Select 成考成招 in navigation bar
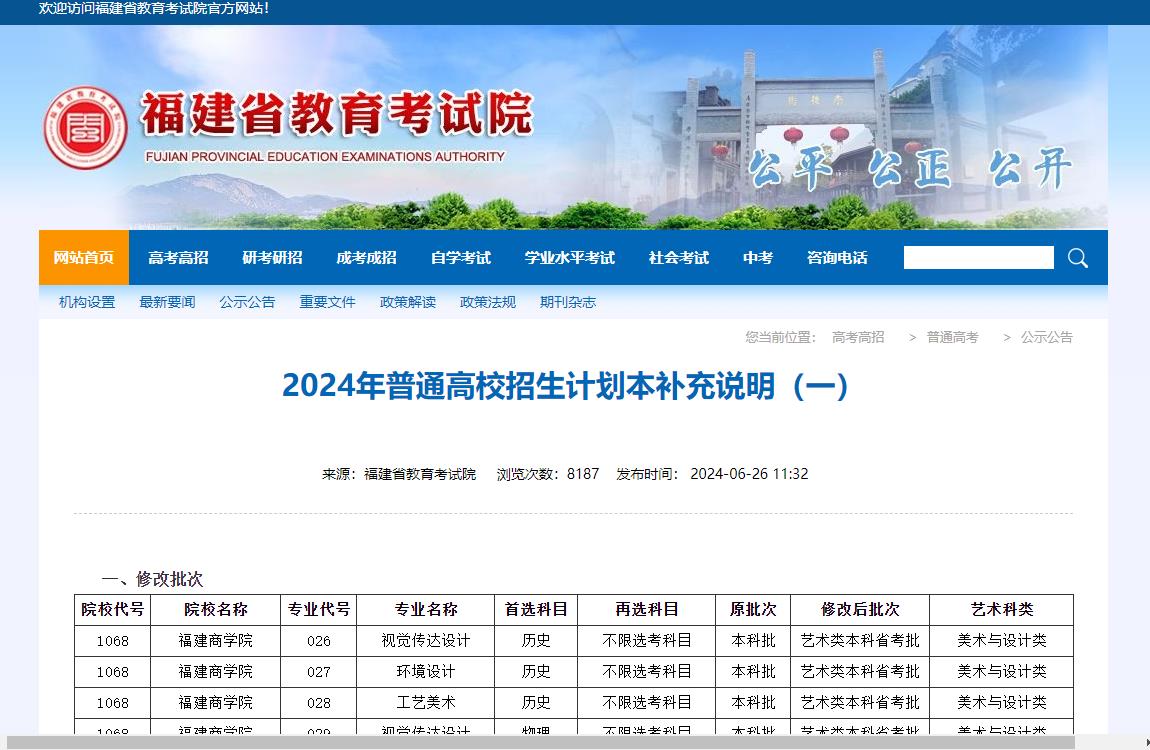1150x750 pixels. [366, 258]
